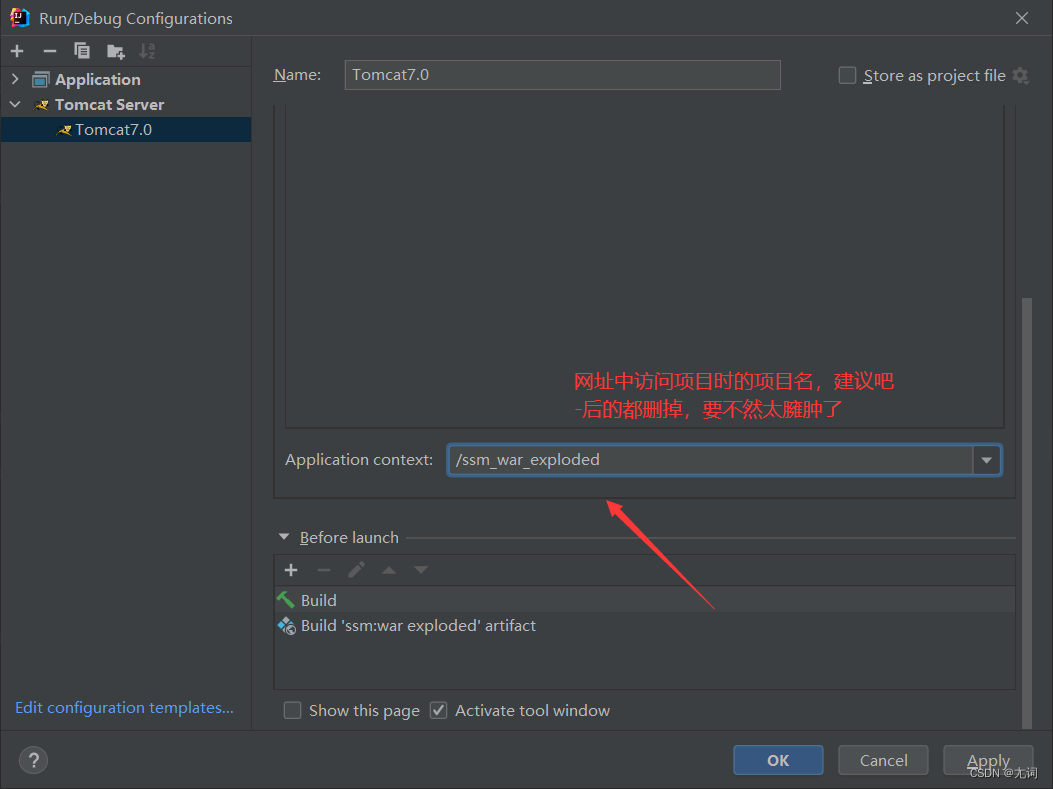Screen dimensions: 1053x789
Task: Click the Tomcat Server cat icon
Action: 42,105
